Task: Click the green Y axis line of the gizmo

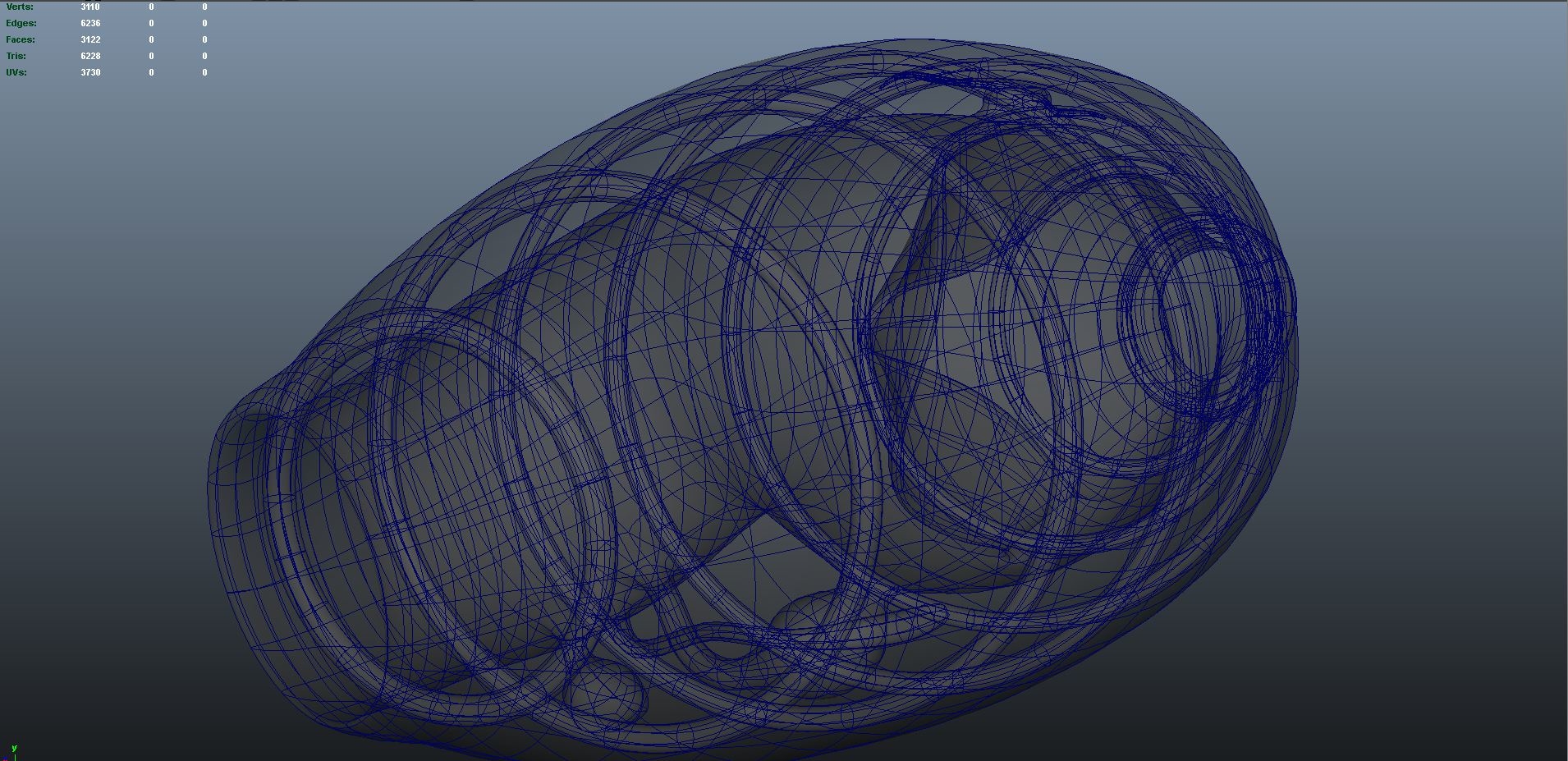Action: tap(15, 757)
